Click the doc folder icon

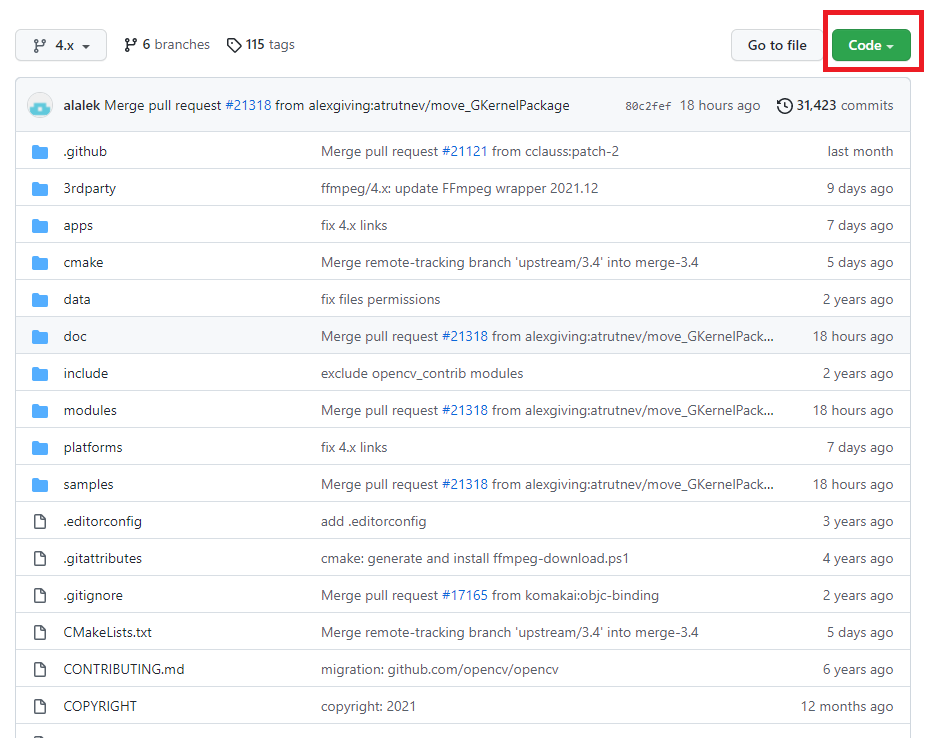click(x=40, y=337)
